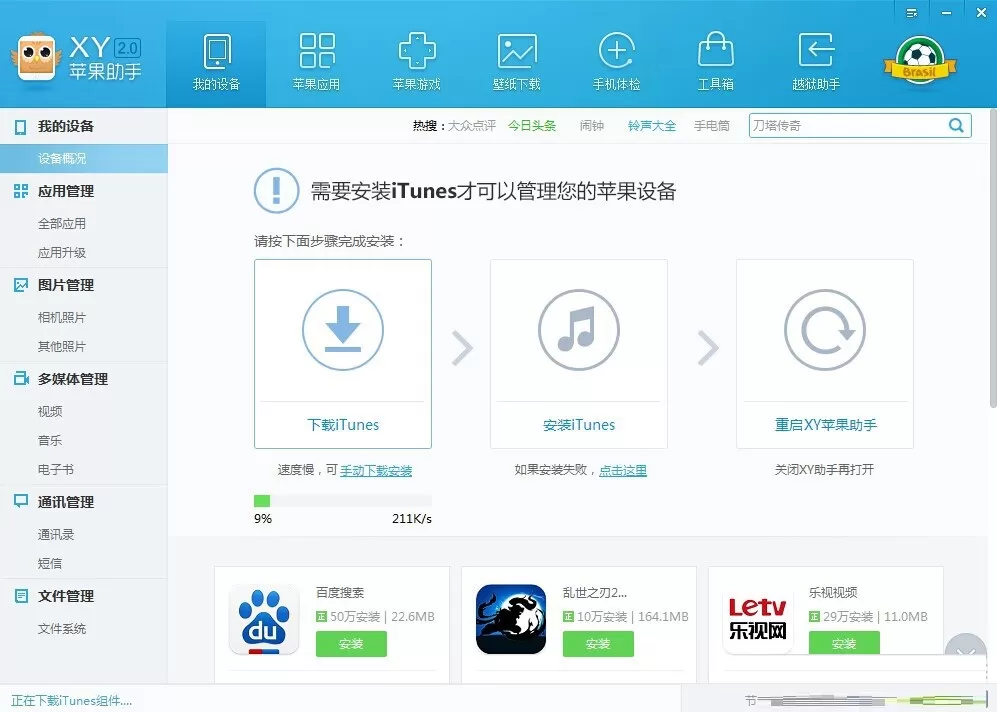Open the 苹果游戏 gamepad icon
The image size is (997, 712).
pos(416,51)
